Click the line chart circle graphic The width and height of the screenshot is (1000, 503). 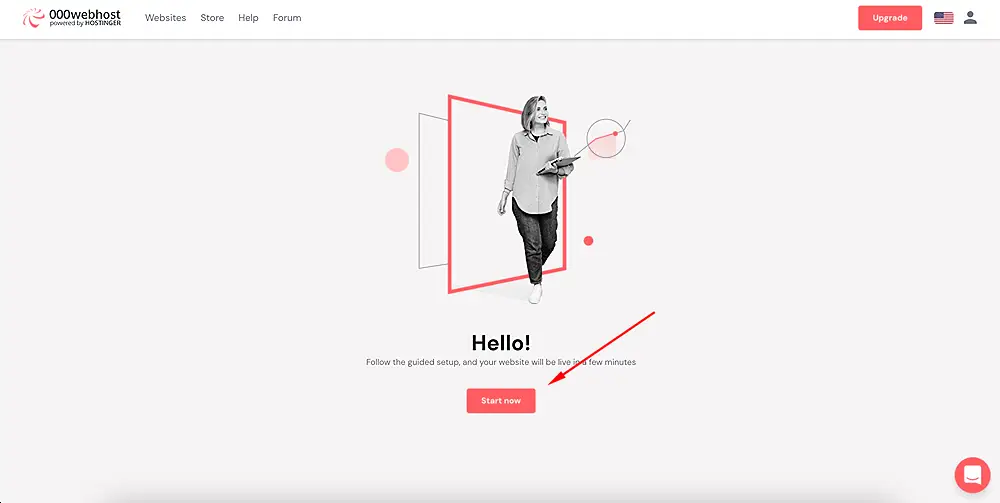click(606, 138)
